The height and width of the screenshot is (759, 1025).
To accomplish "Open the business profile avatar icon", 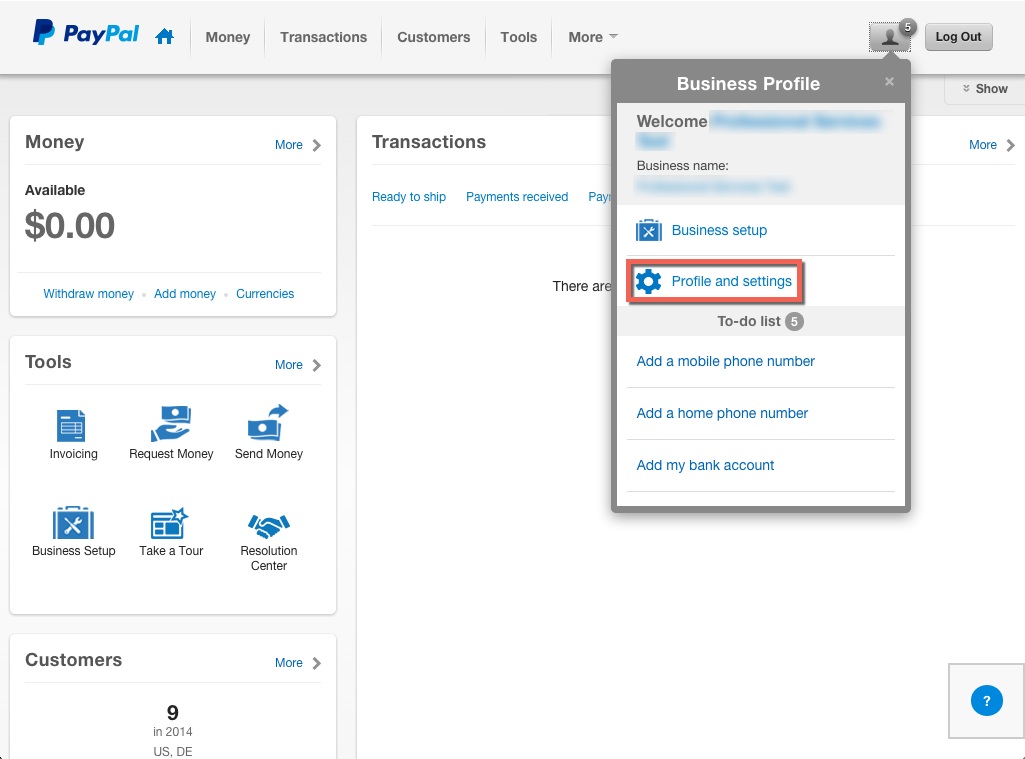I will point(889,37).
